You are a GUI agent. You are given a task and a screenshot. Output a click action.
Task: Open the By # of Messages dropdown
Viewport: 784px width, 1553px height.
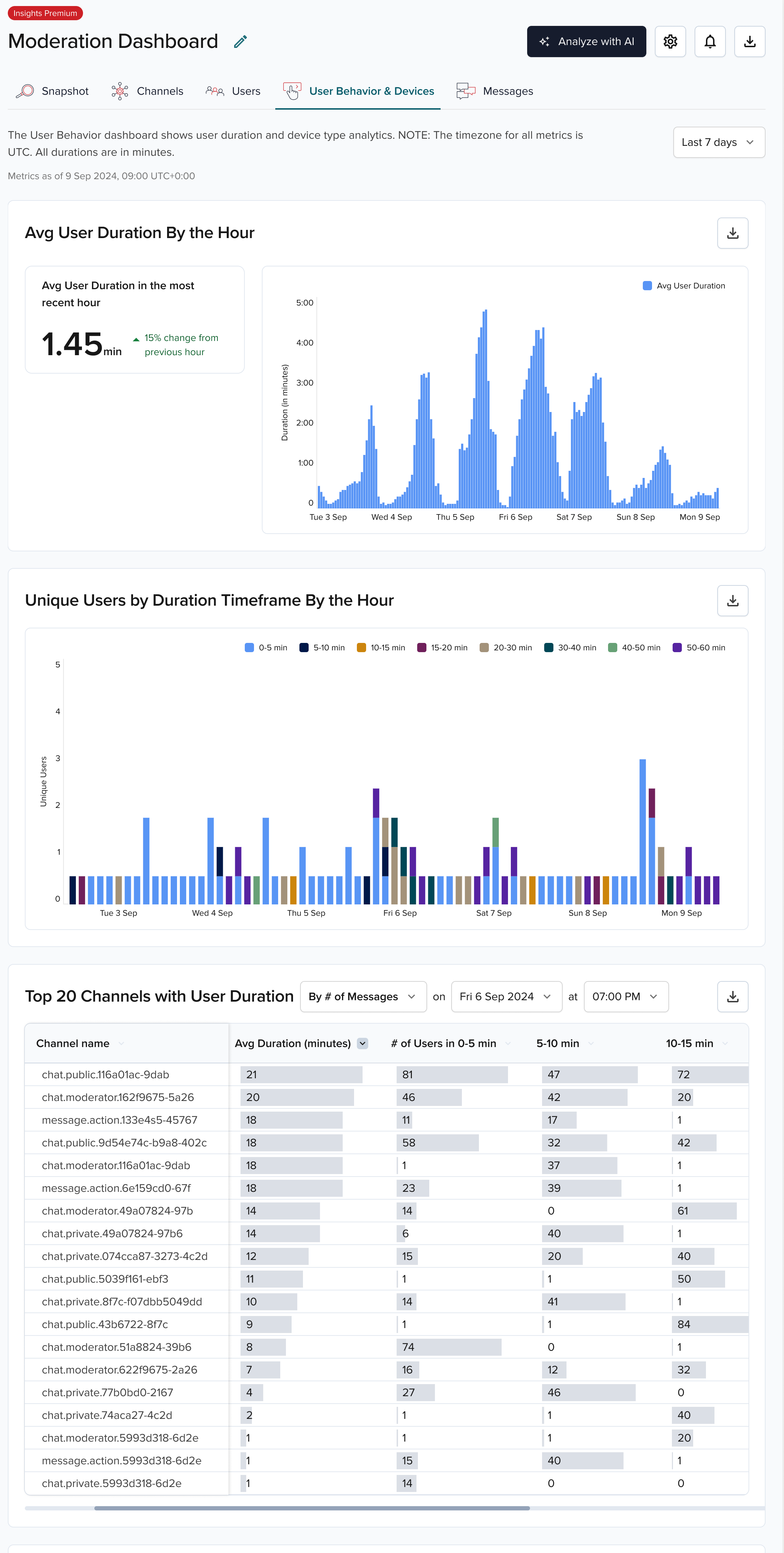pyautogui.click(x=363, y=997)
